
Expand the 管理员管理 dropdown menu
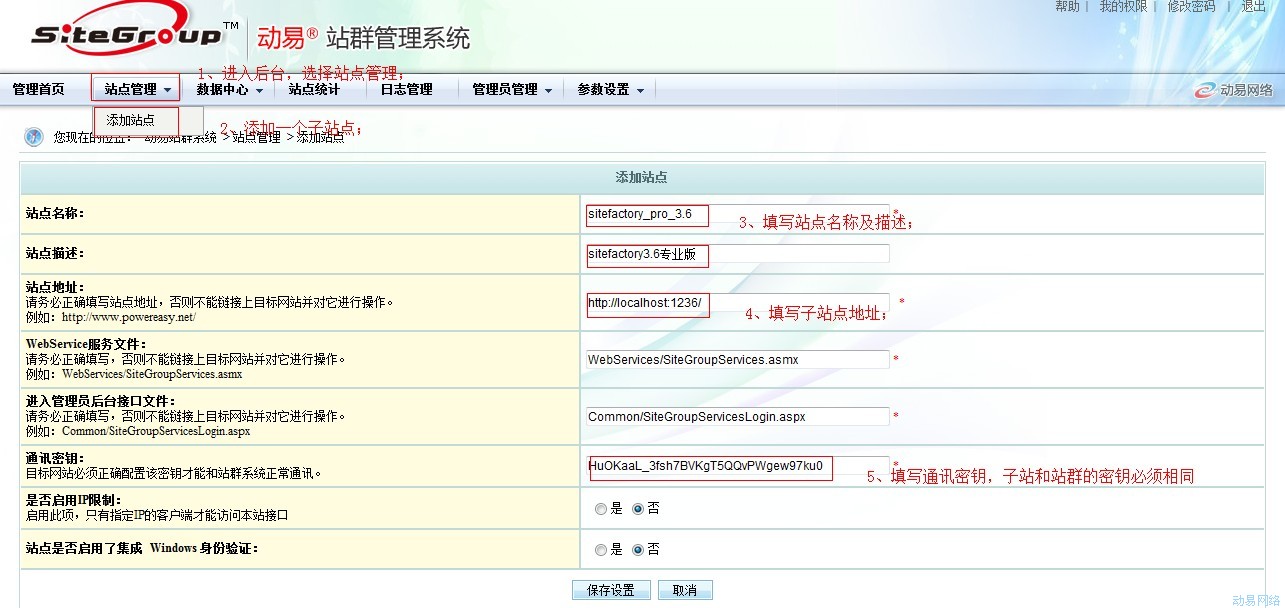click(x=511, y=90)
